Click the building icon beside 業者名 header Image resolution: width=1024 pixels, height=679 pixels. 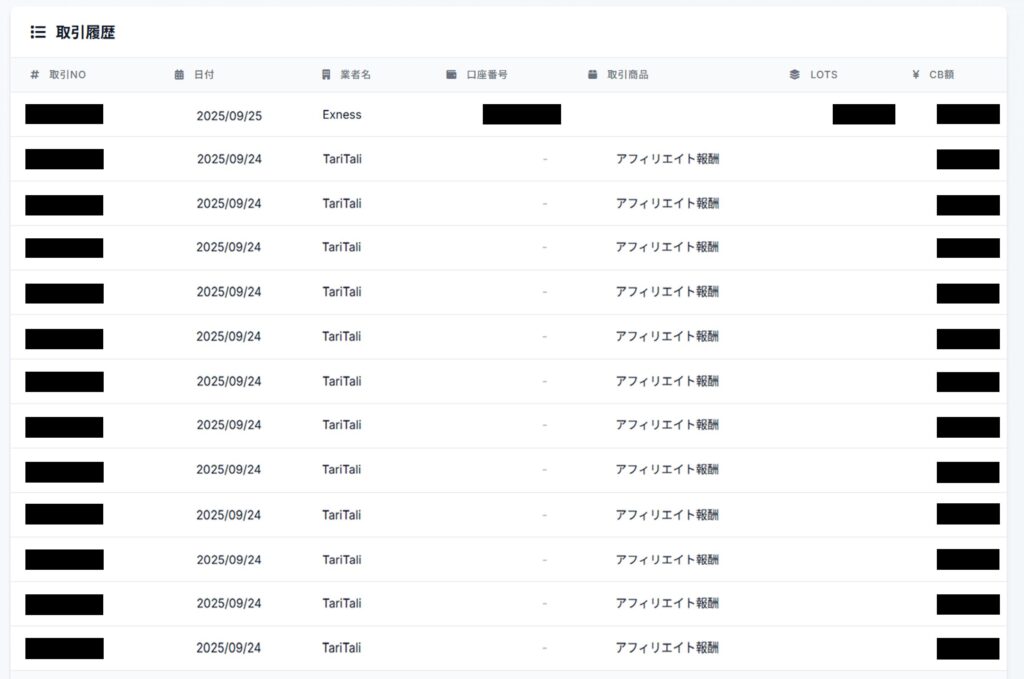(326, 75)
